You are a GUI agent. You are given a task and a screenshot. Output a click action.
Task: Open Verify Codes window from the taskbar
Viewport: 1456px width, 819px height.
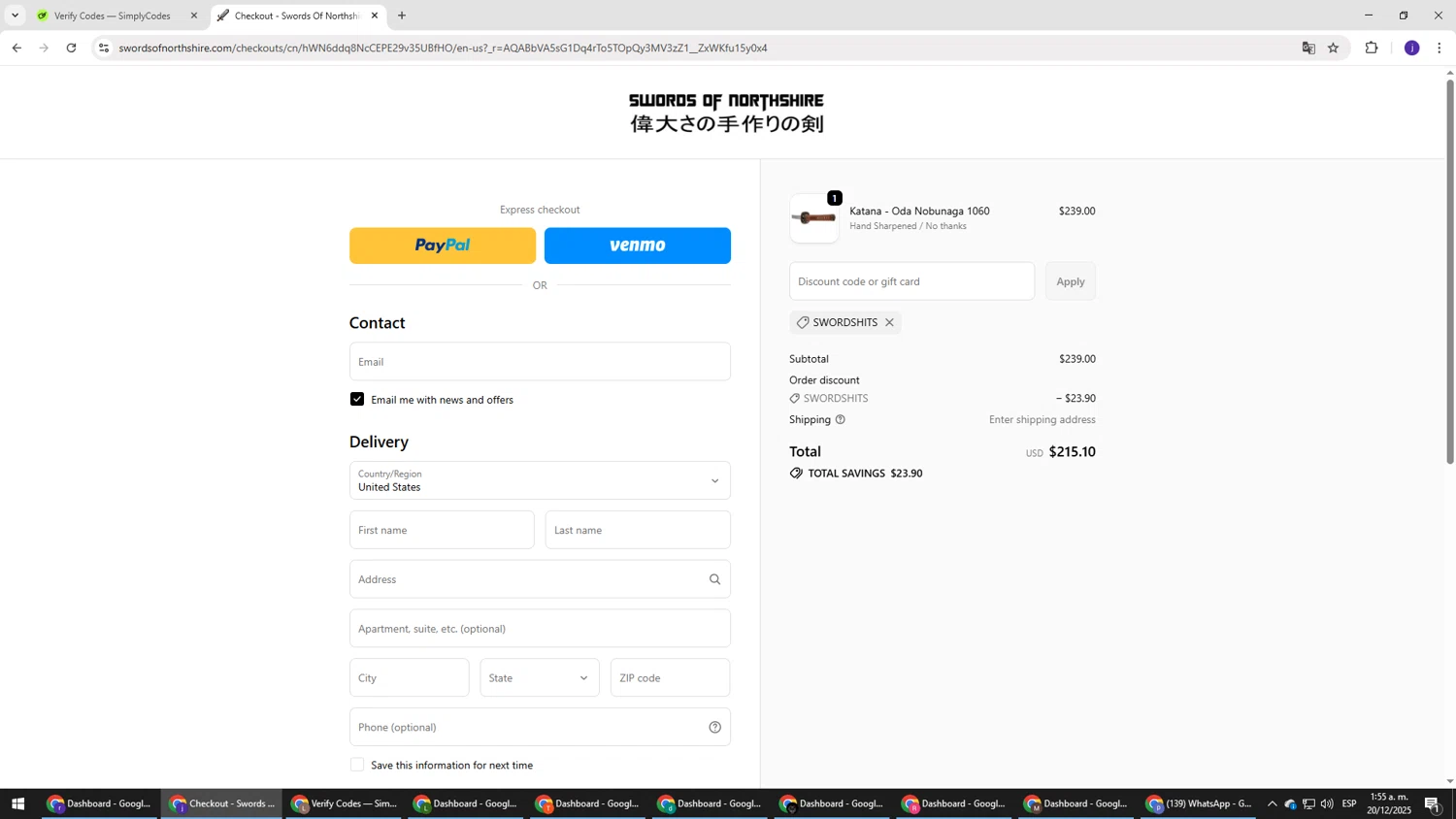tap(345, 803)
